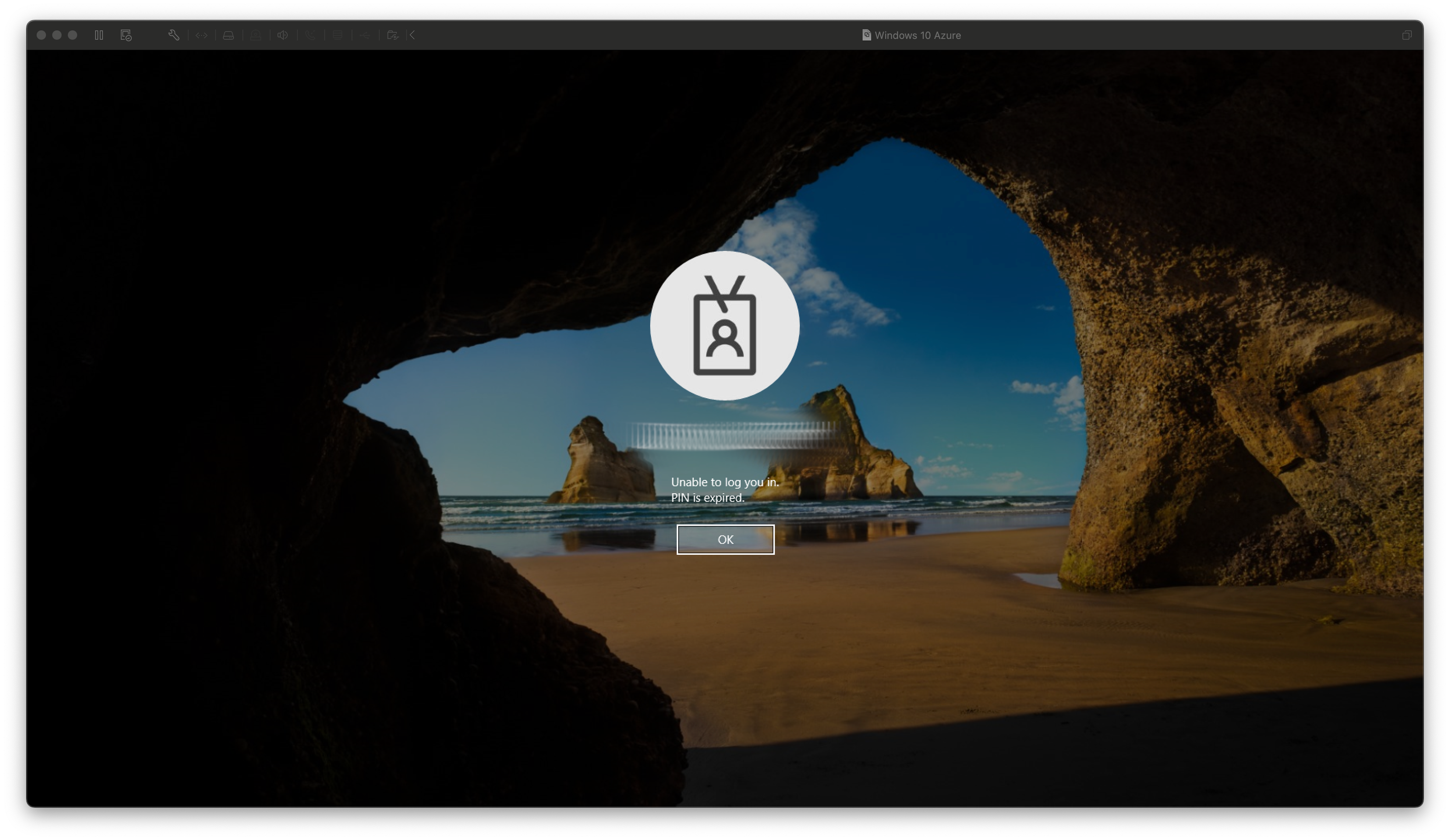Viewport: 1450px width, 840px height.
Task: Click the CD/DVD drive icon
Action: (x=255, y=35)
